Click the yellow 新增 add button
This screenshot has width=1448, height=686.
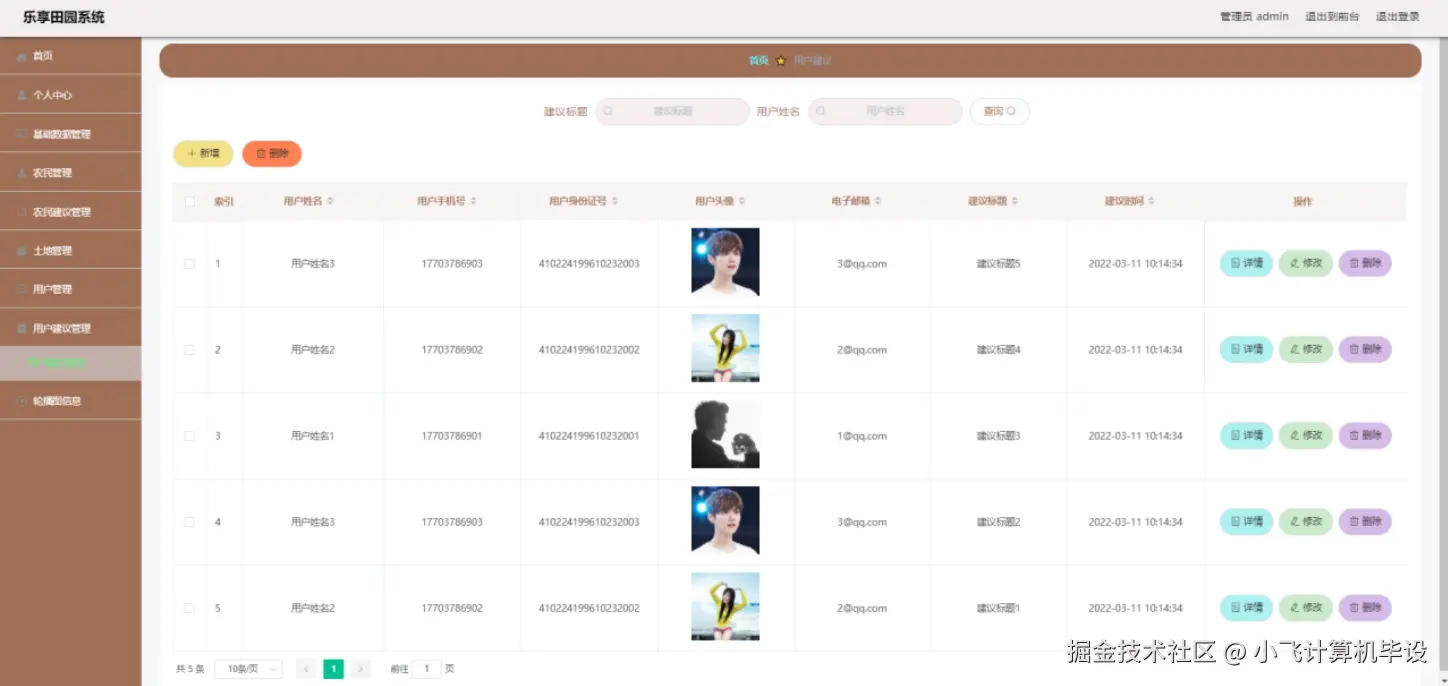pos(203,154)
